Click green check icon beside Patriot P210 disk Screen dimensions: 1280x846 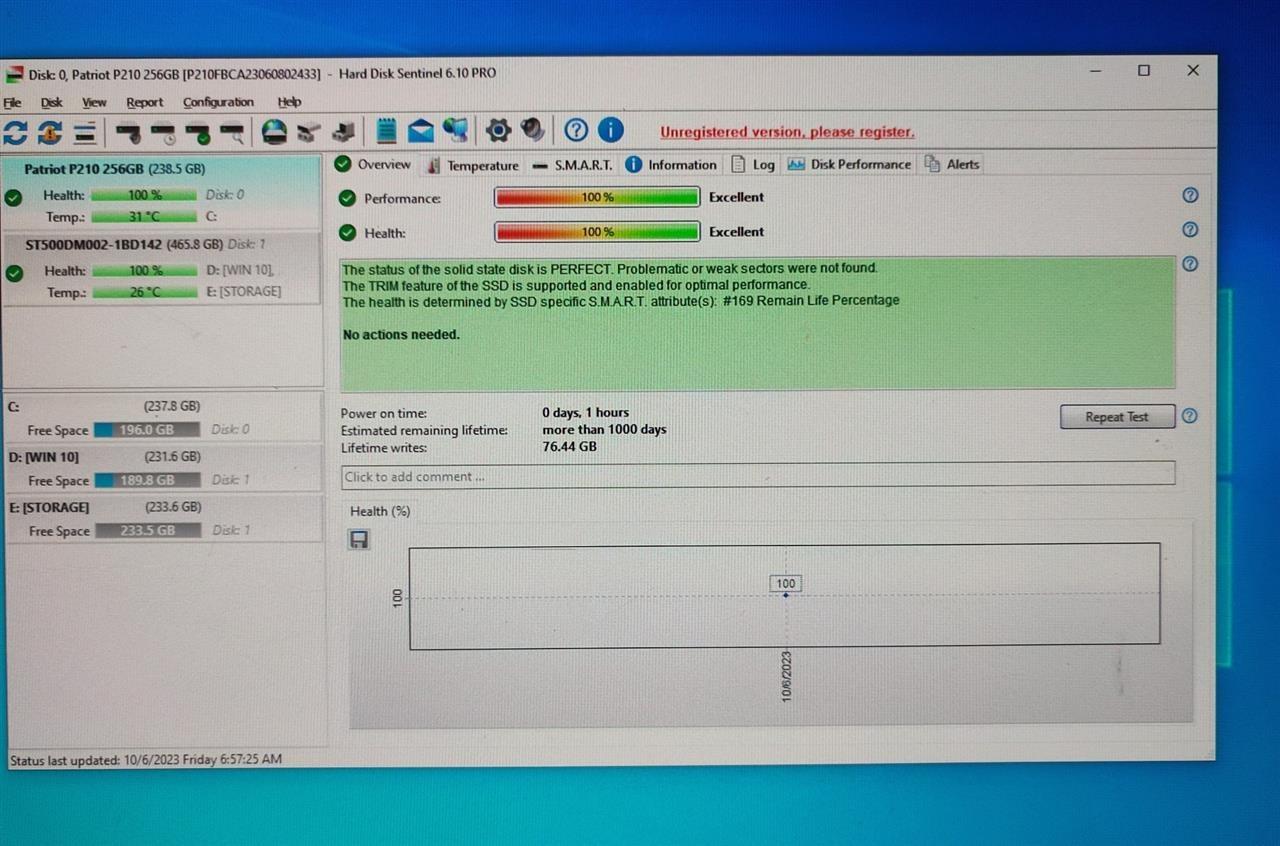click(x=13, y=198)
